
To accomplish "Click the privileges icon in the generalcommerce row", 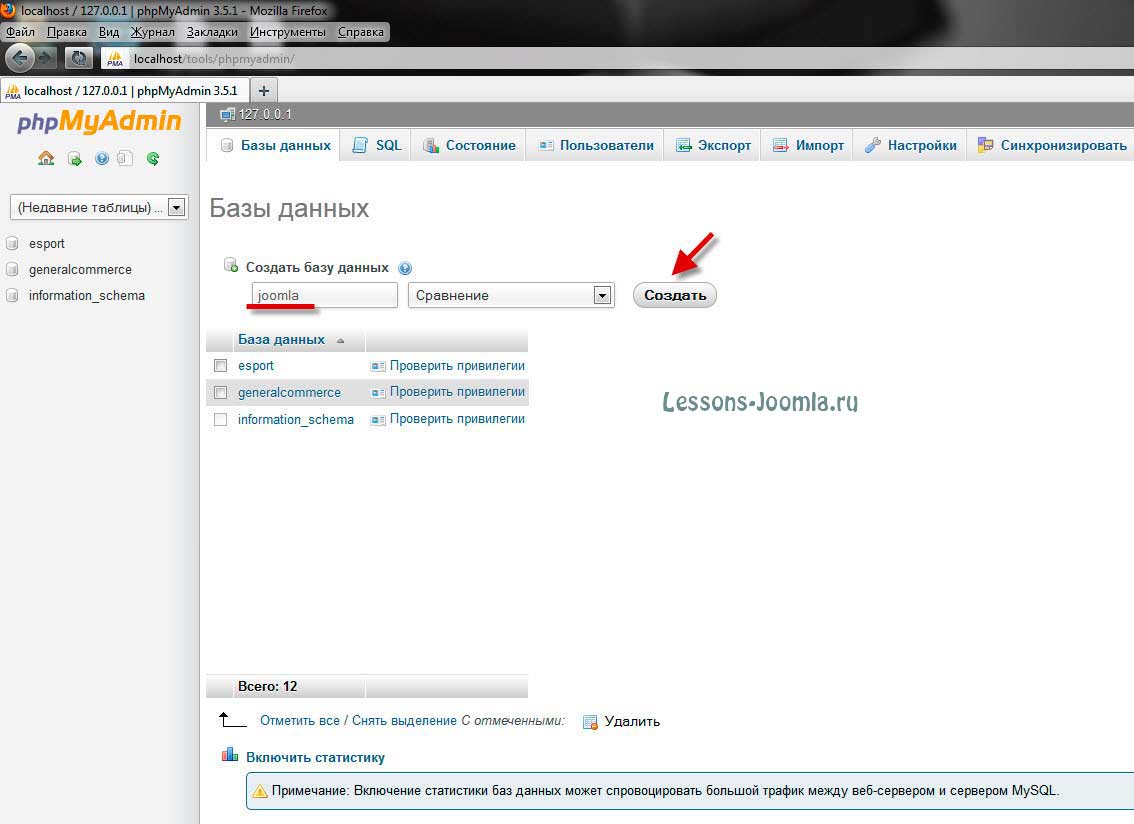I will click(x=378, y=392).
